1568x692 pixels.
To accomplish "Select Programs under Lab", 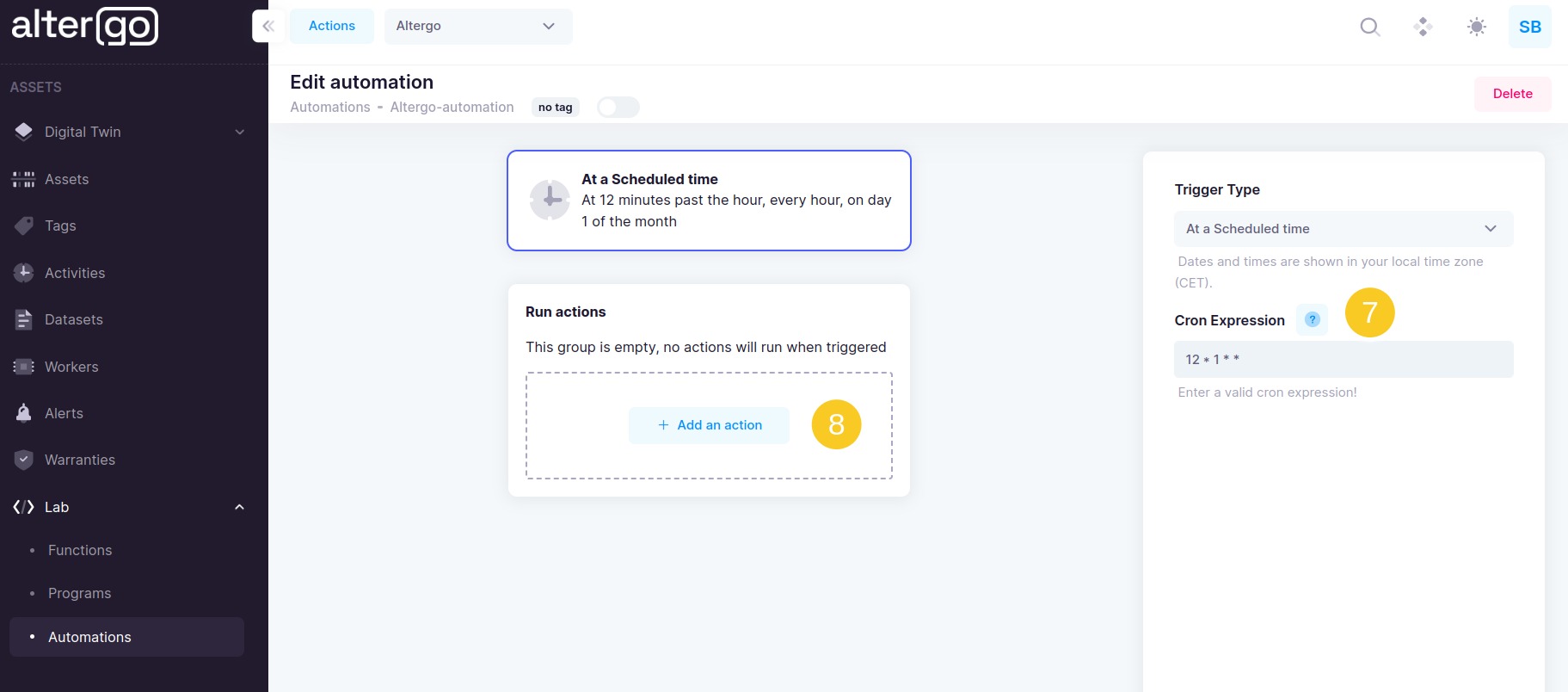I will [x=79, y=593].
